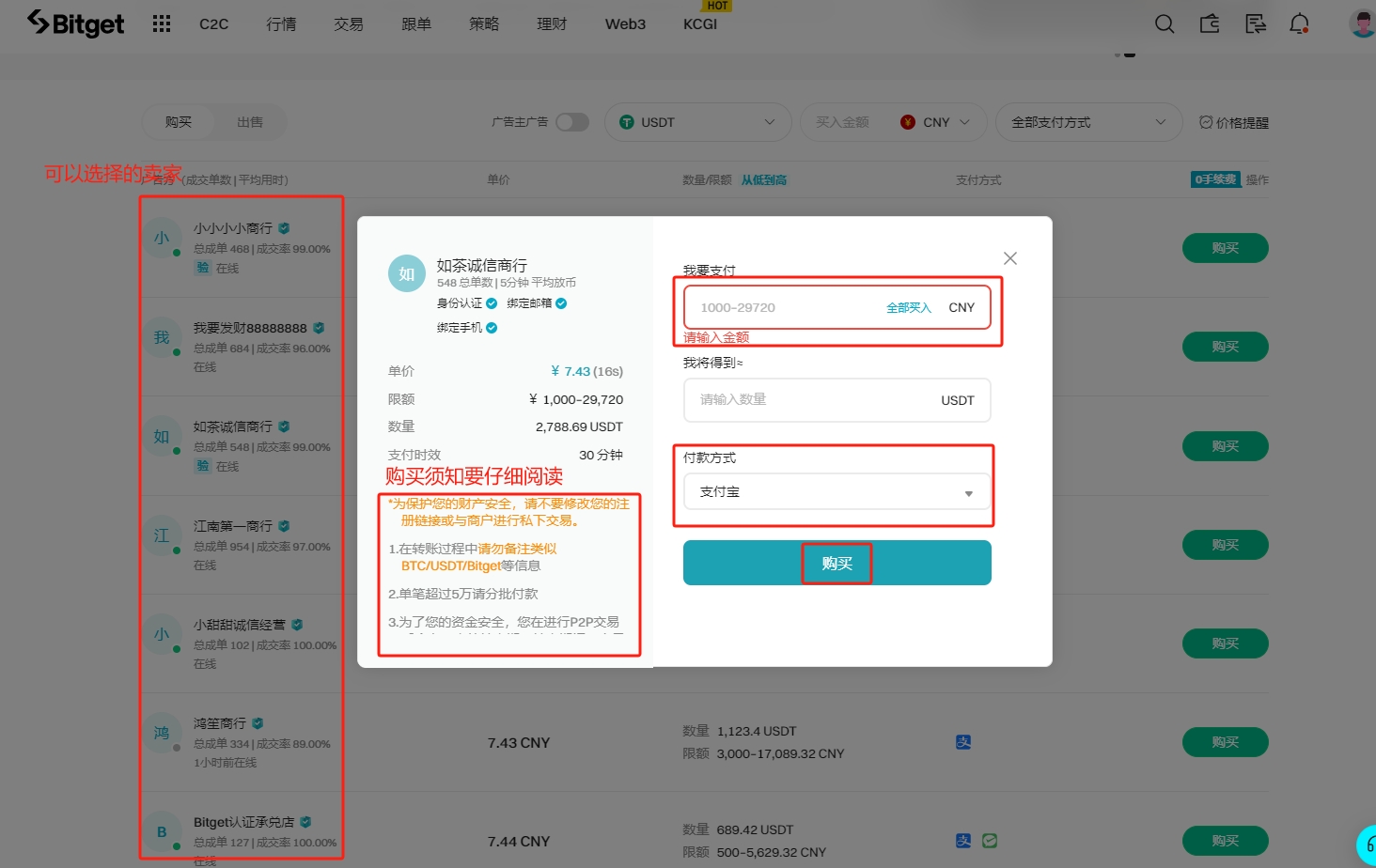Screen dimensions: 1376x868
Task: Click the 价格提醒 price alert icon
Action: pos(1206,122)
